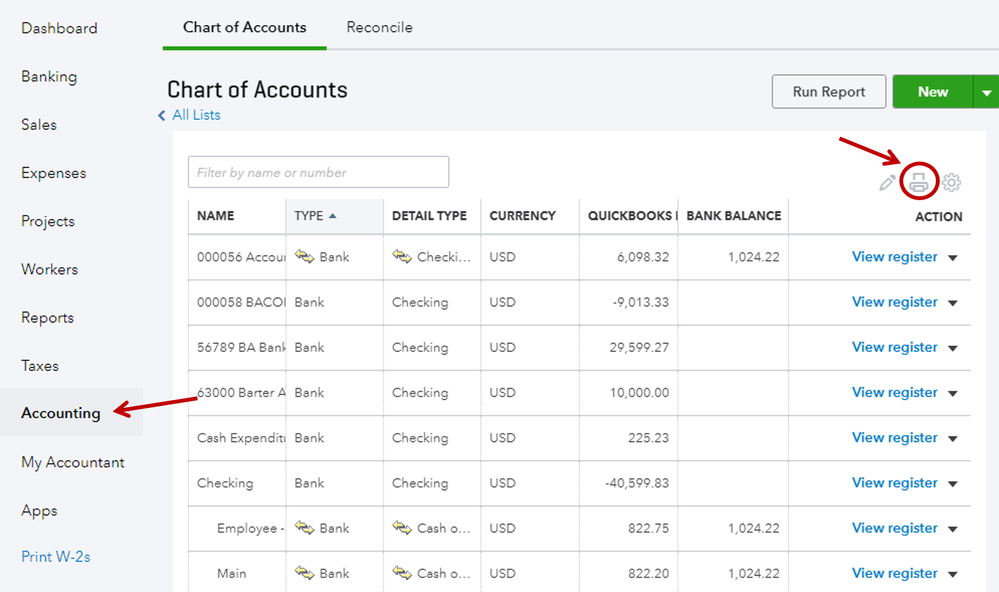Open action dropdown for 000056 account row
999x592 pixels.
click(x=953, y=258)
